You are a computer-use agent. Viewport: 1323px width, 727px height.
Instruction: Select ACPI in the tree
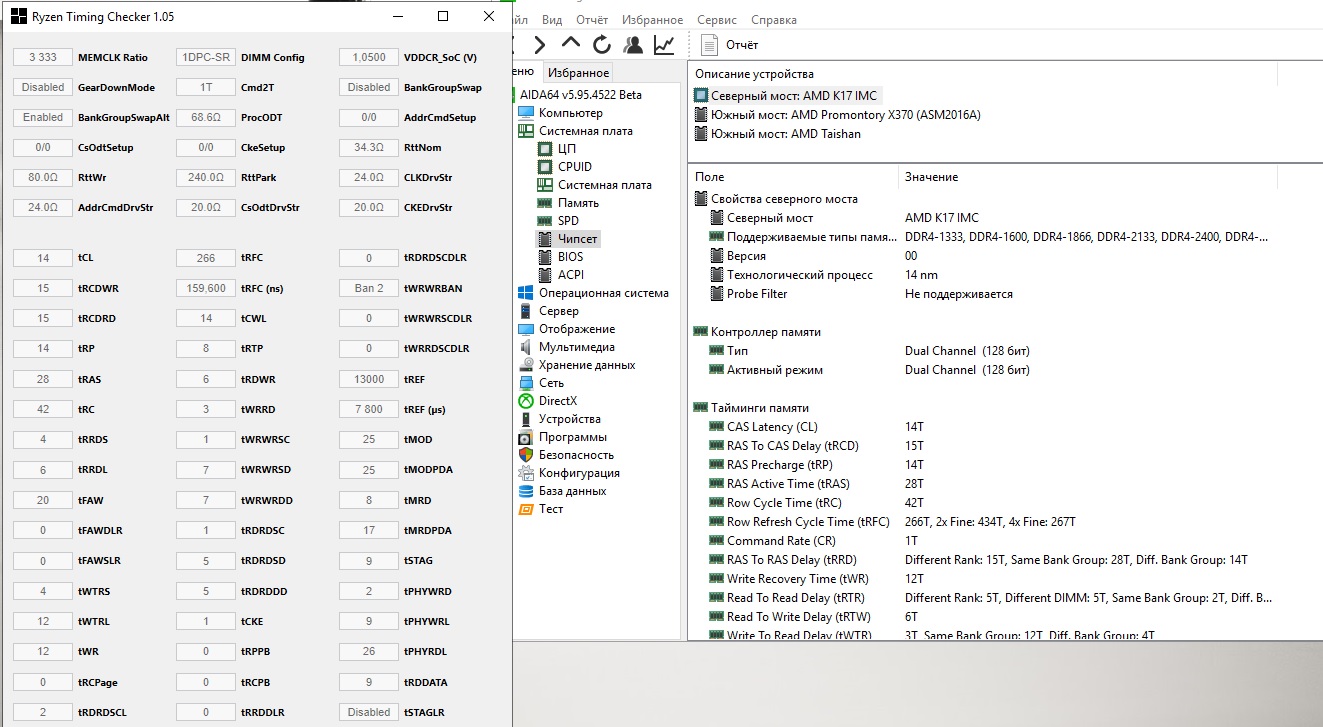tap(571, 275)
